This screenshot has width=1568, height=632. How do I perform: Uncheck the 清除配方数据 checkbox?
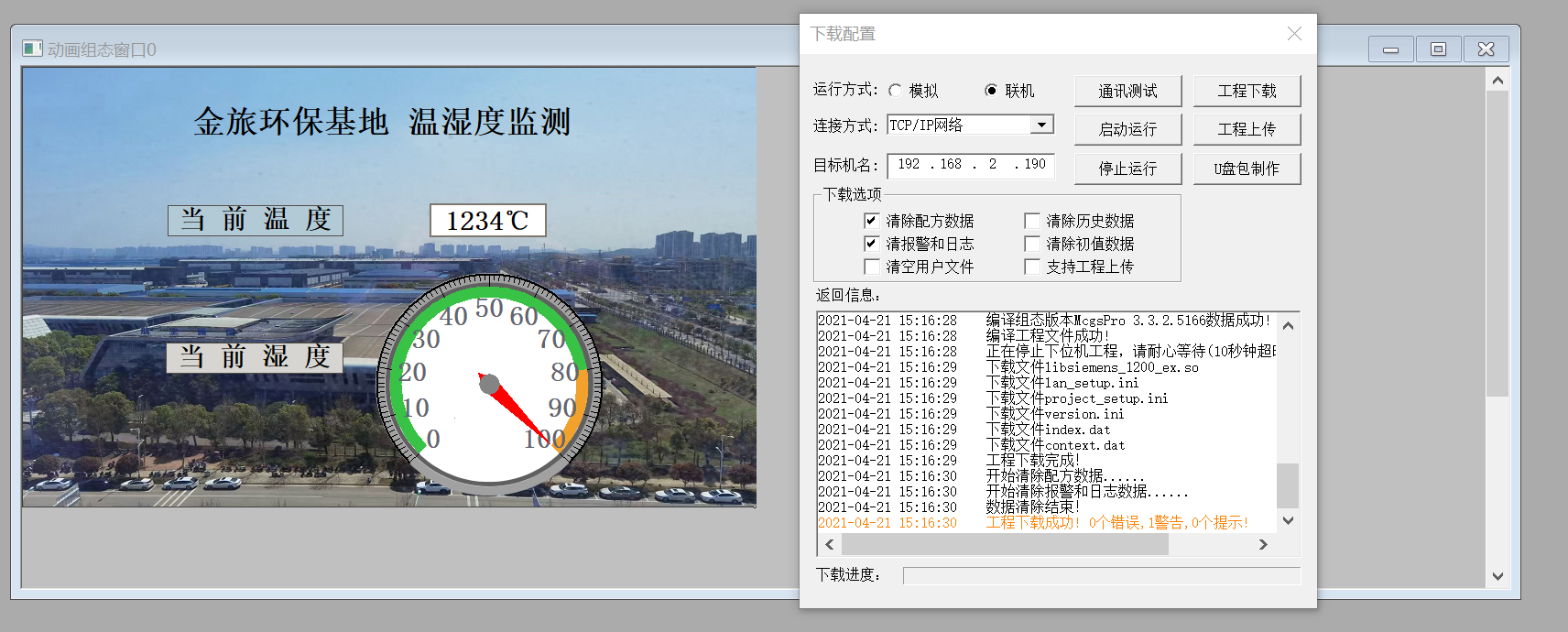[x=872, y=221]
